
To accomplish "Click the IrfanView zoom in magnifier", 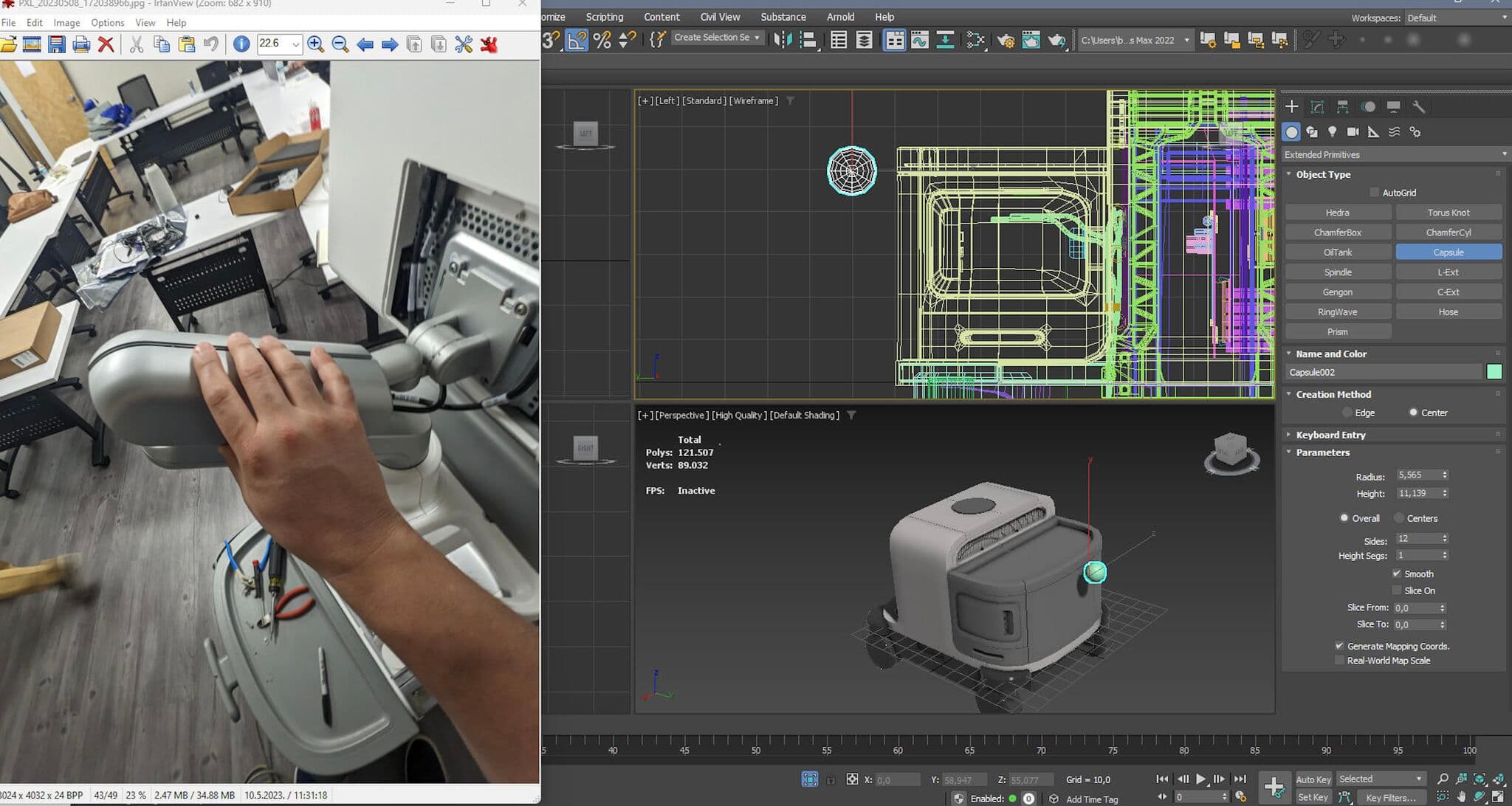I will [315, 44].
